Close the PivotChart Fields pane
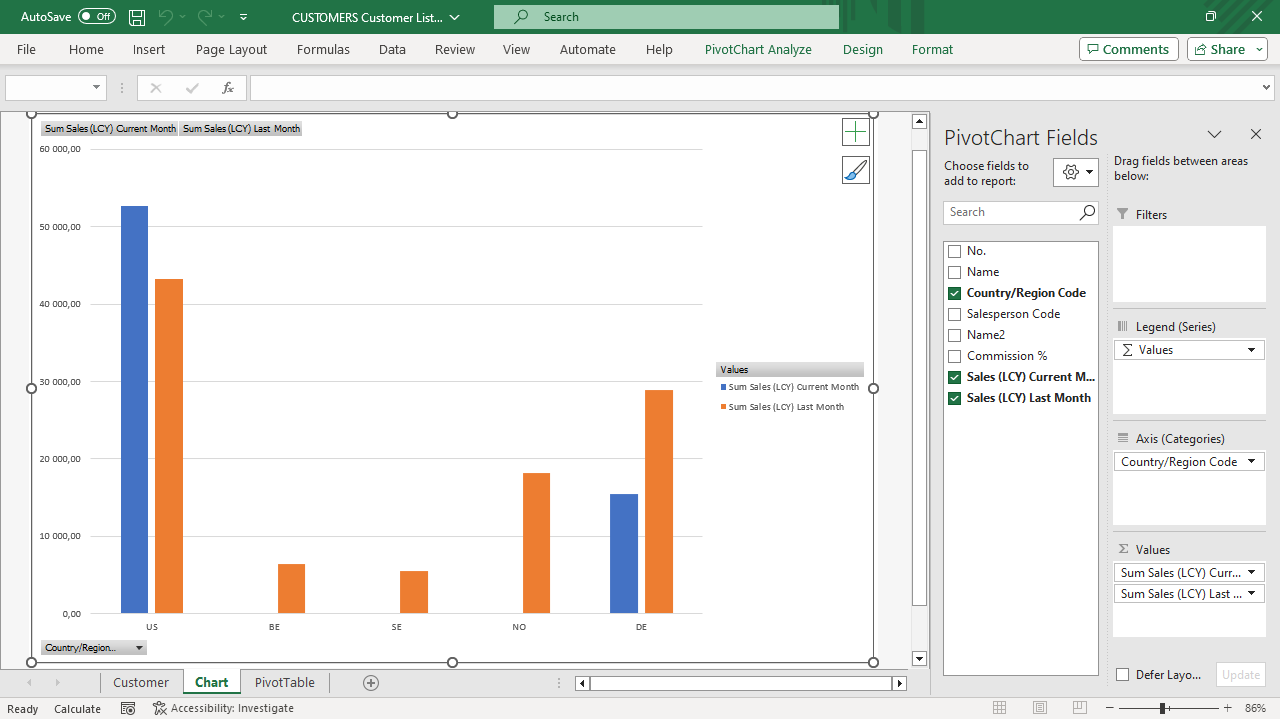The width and height of the screenshot is (1280, 720). click(1256, 134)
